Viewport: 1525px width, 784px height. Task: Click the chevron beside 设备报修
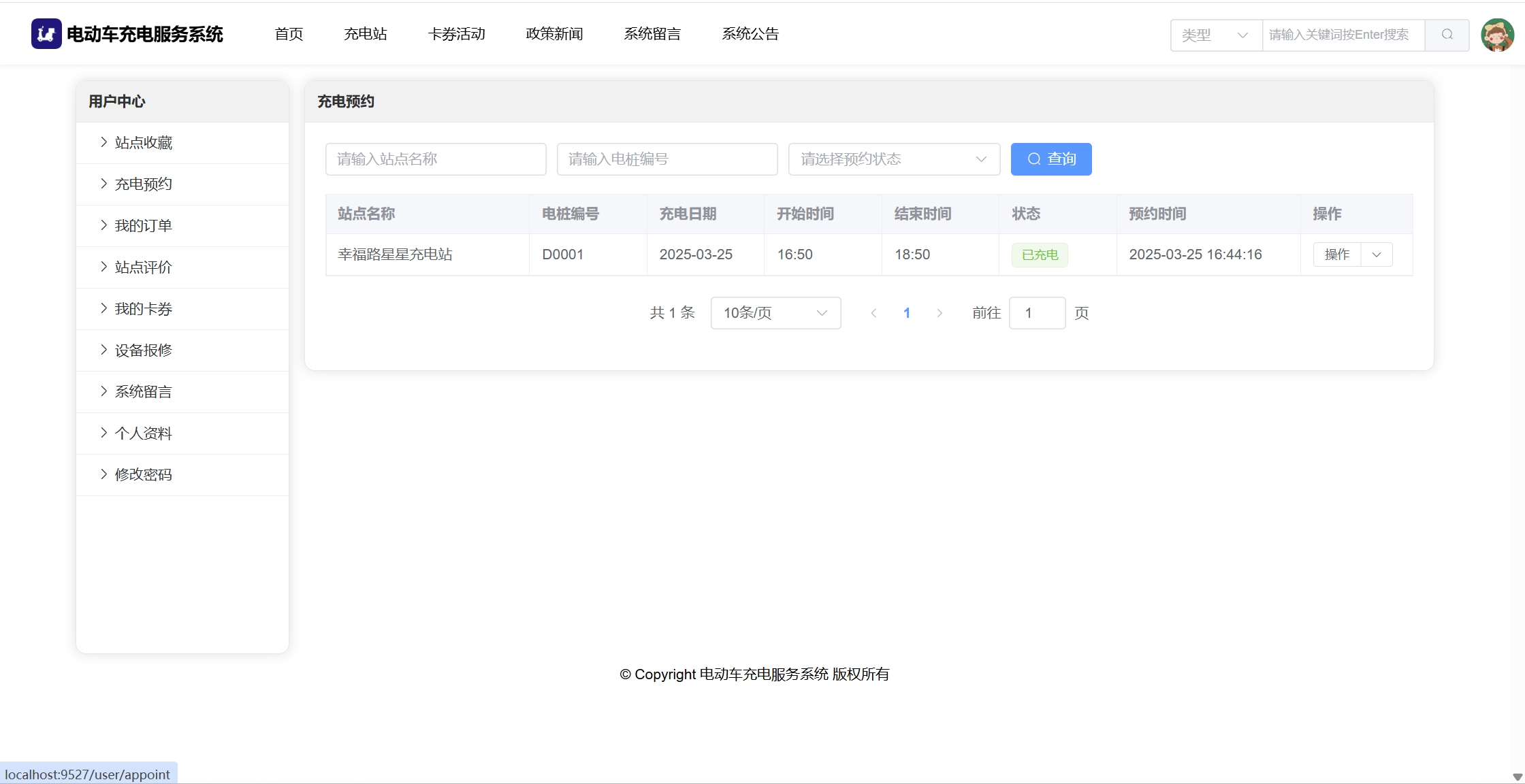pos(103,350)
